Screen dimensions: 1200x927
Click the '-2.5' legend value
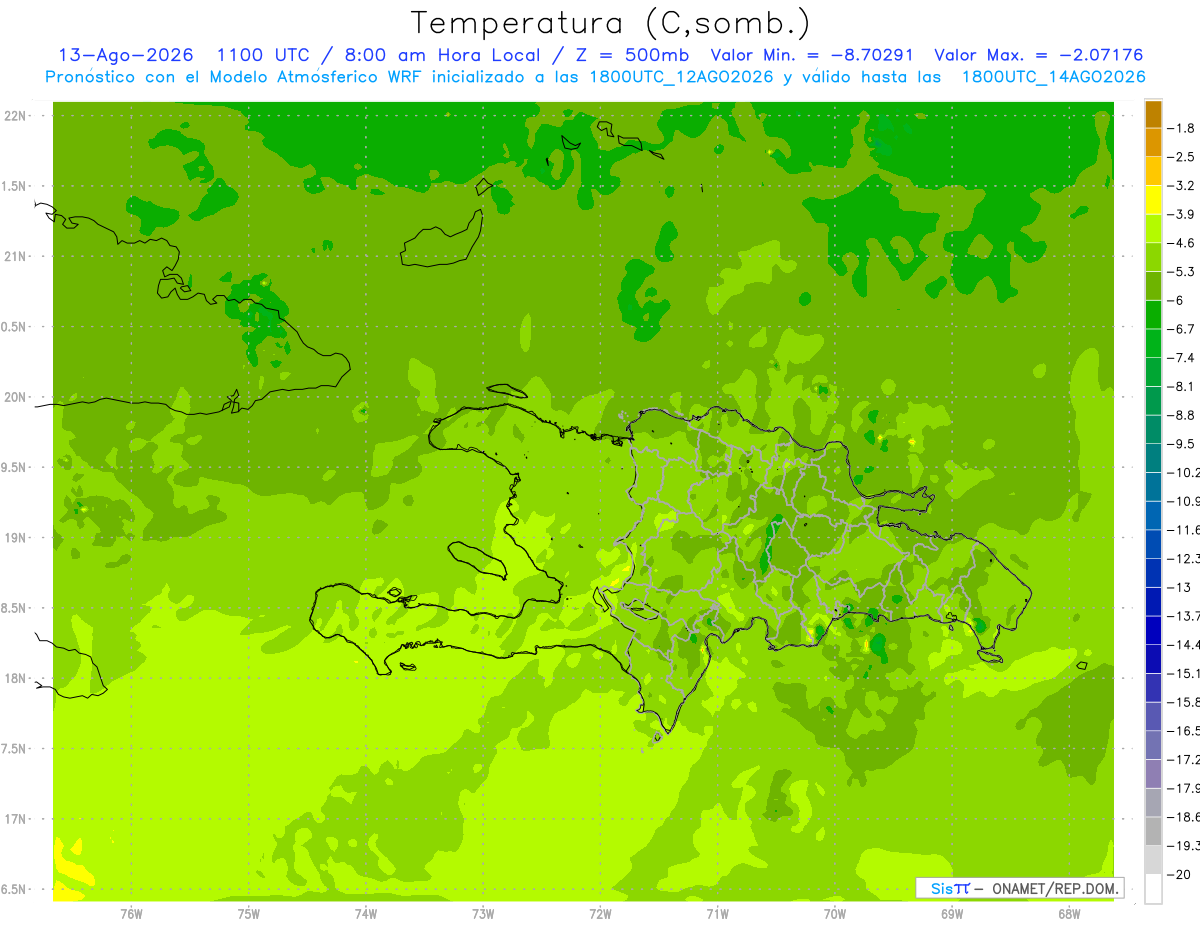click(1182, 157)
